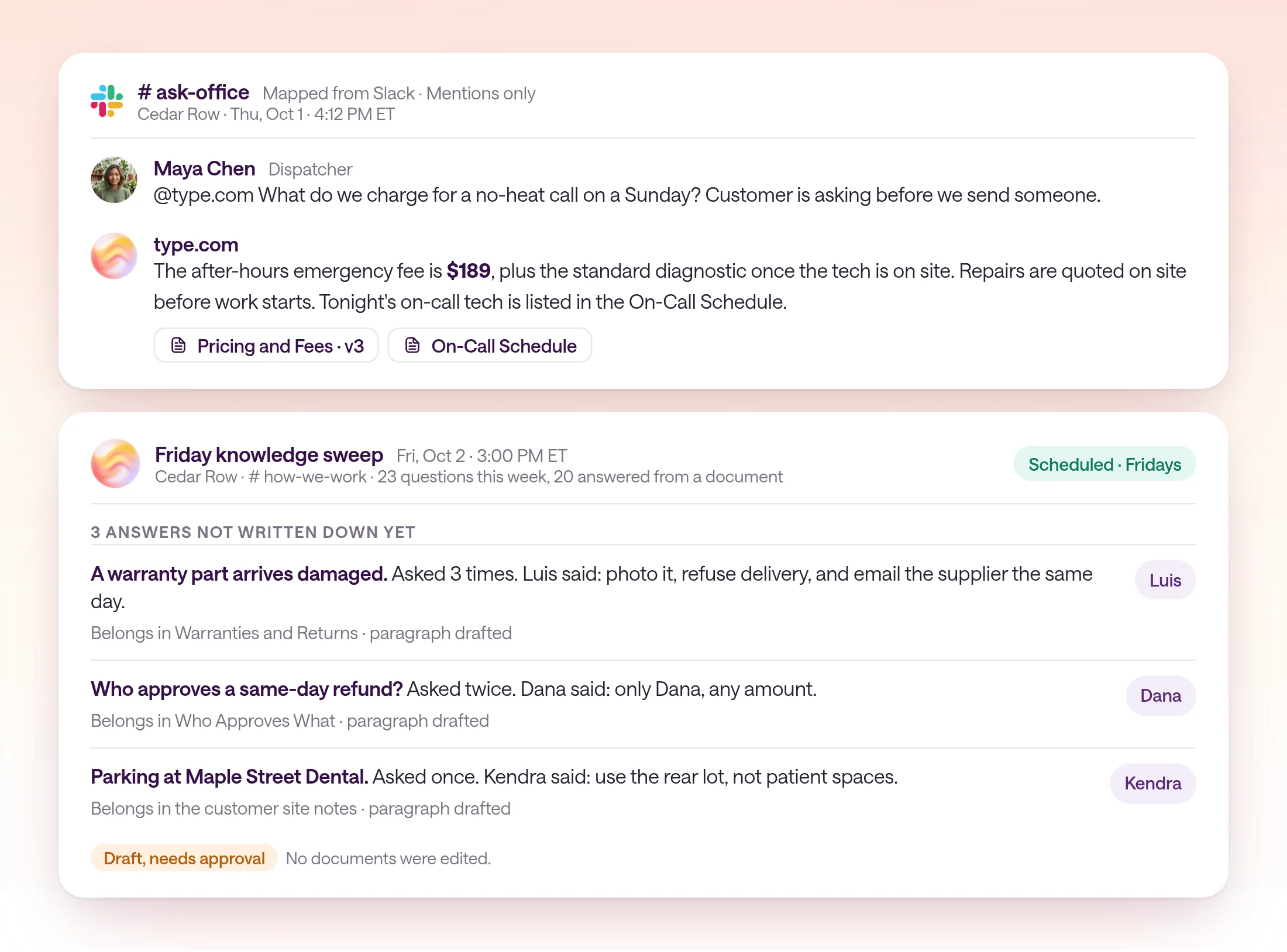This screenshot has width=1287, height=952.
Task: Click 'Belongs in Who Approves What · paragraph drafted'
Action: (x=290, y=720)
